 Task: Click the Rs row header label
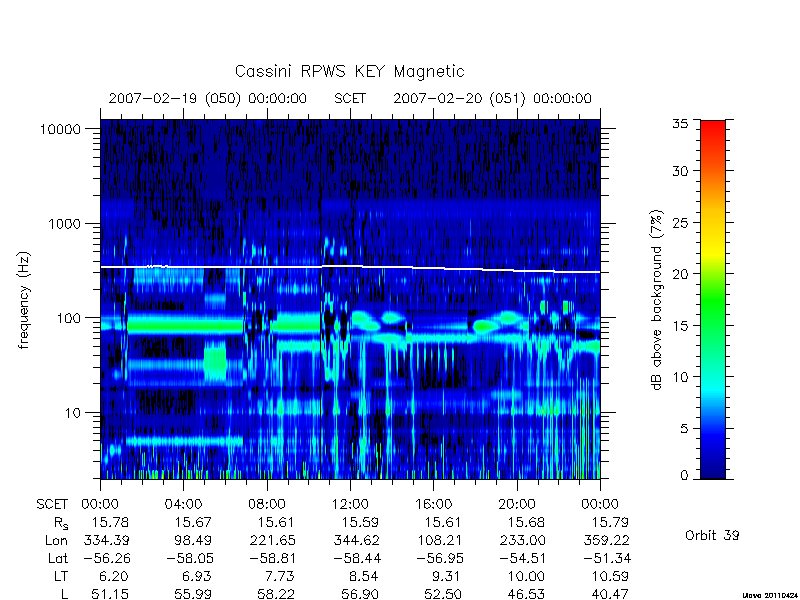tap(61, 523)
